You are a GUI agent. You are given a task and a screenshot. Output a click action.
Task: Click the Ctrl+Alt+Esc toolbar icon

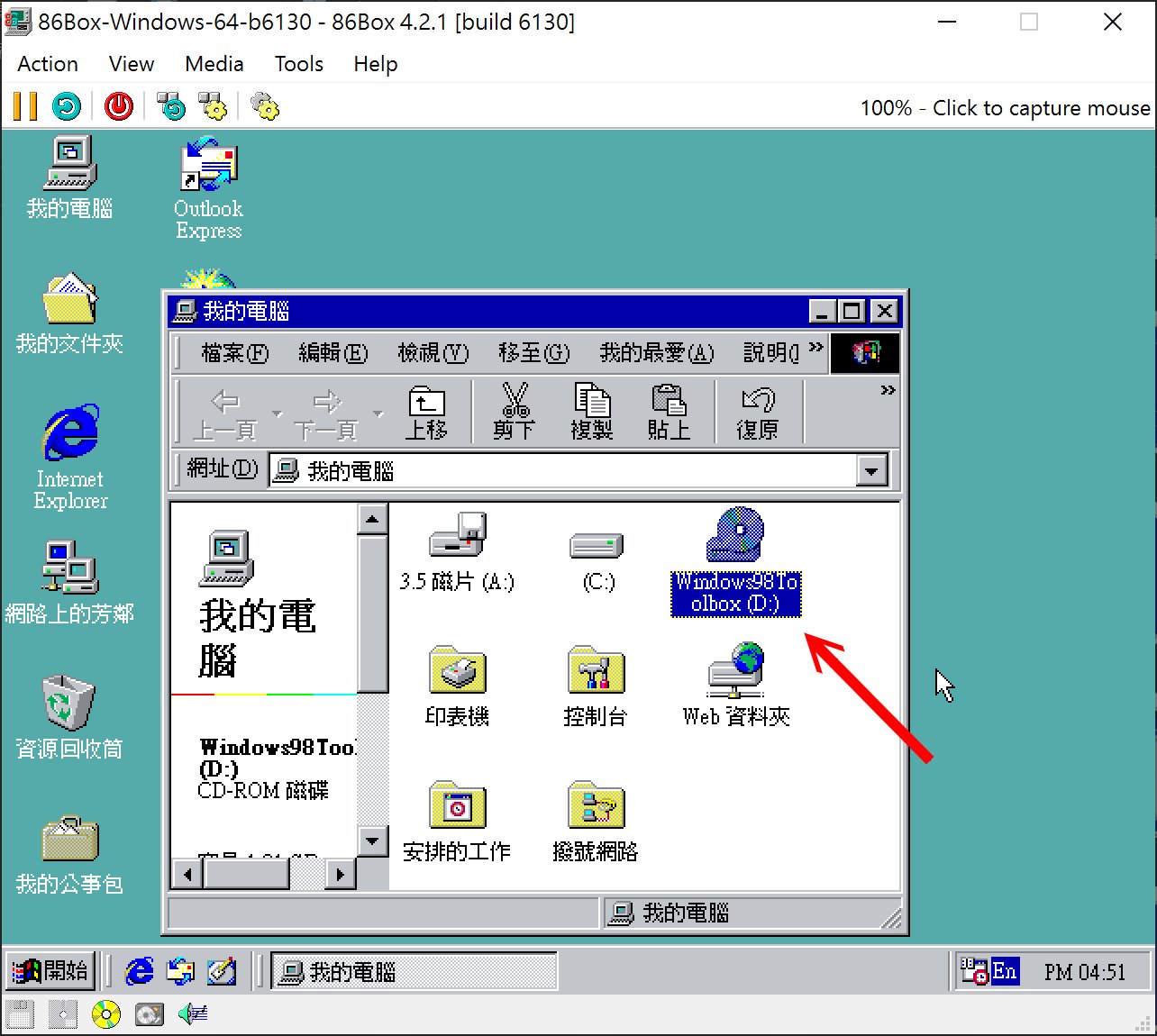[213, 106]
